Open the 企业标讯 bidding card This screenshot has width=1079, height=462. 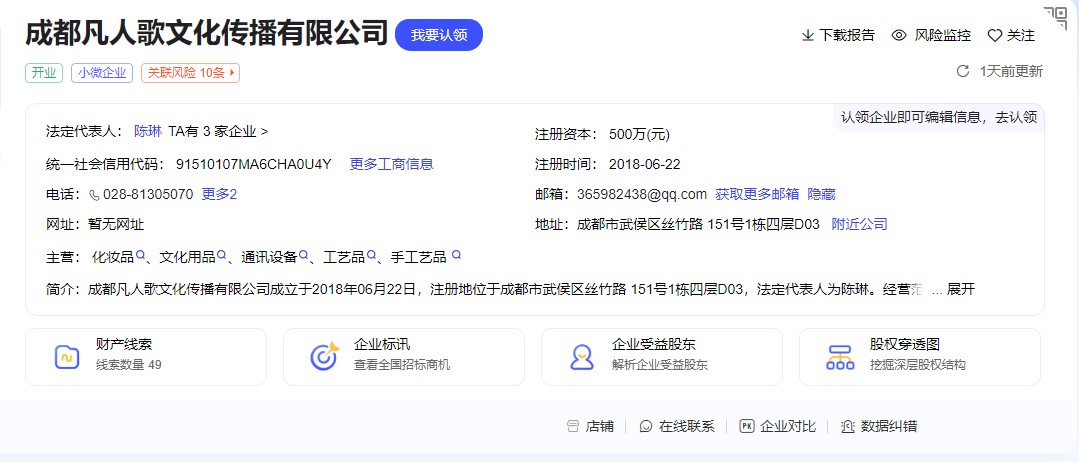[404, 356]
